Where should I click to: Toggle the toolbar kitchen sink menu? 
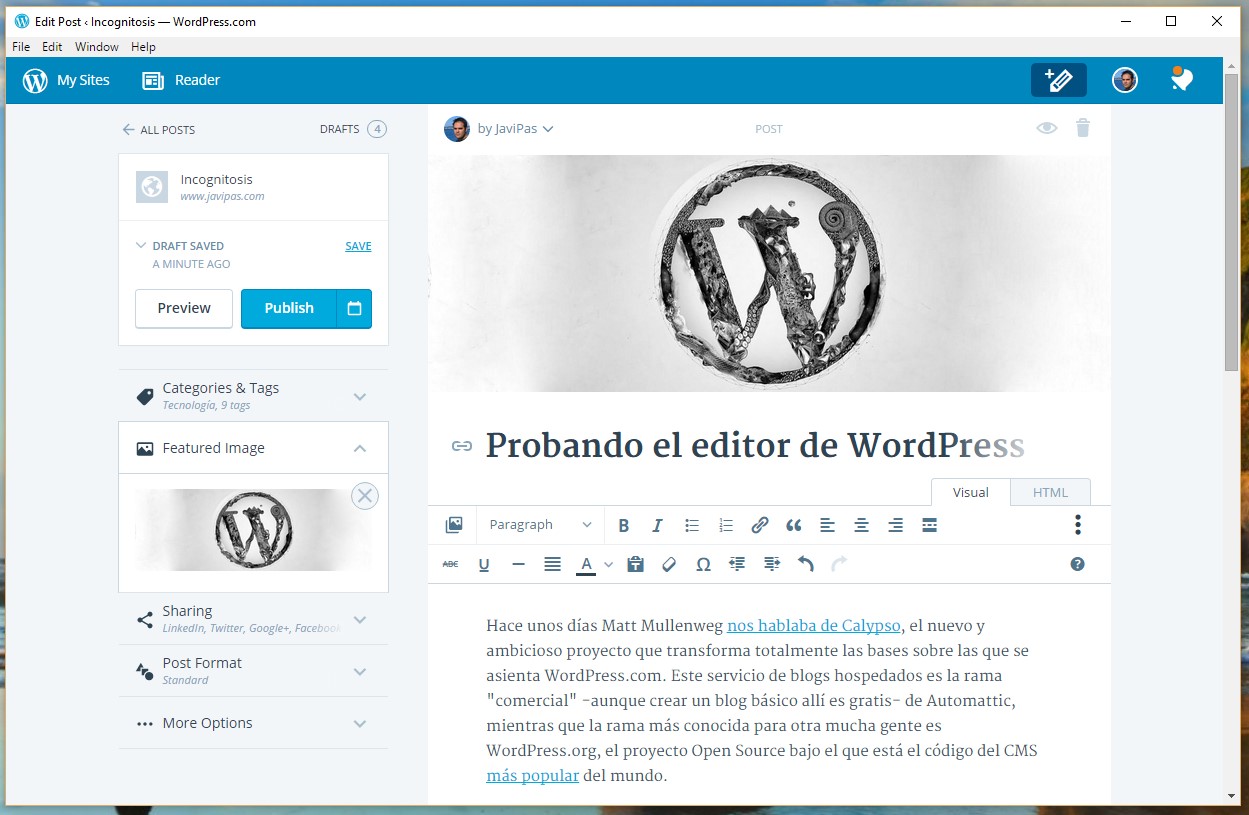1077,525
